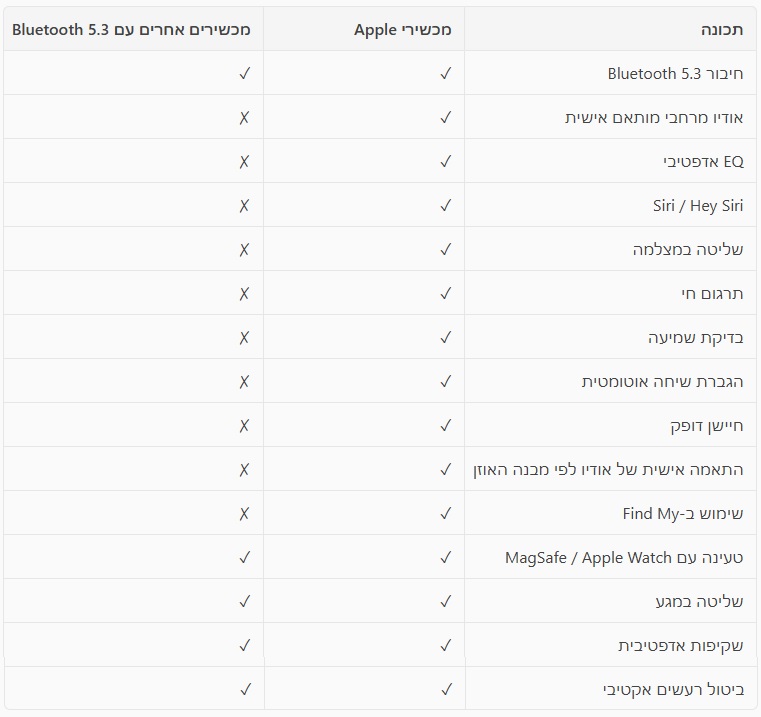Click the other-devices X mark for Find My row
This screenshot has height=717, width=761.
point(244,514)
